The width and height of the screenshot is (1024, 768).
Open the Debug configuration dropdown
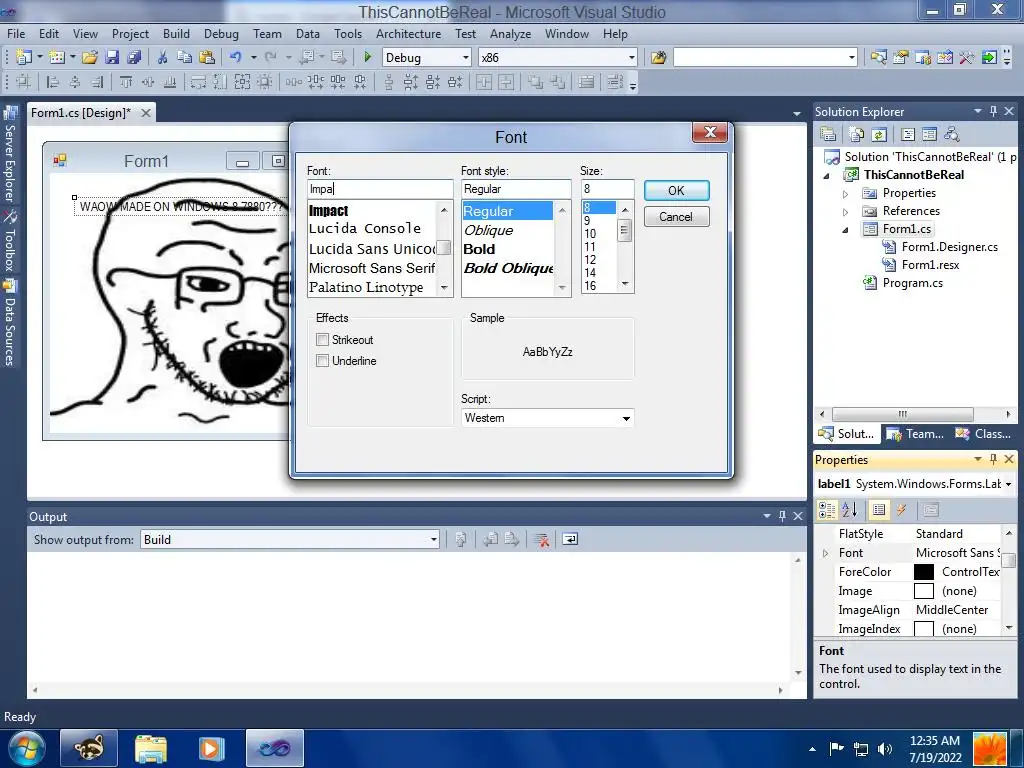tap(466, 57)
